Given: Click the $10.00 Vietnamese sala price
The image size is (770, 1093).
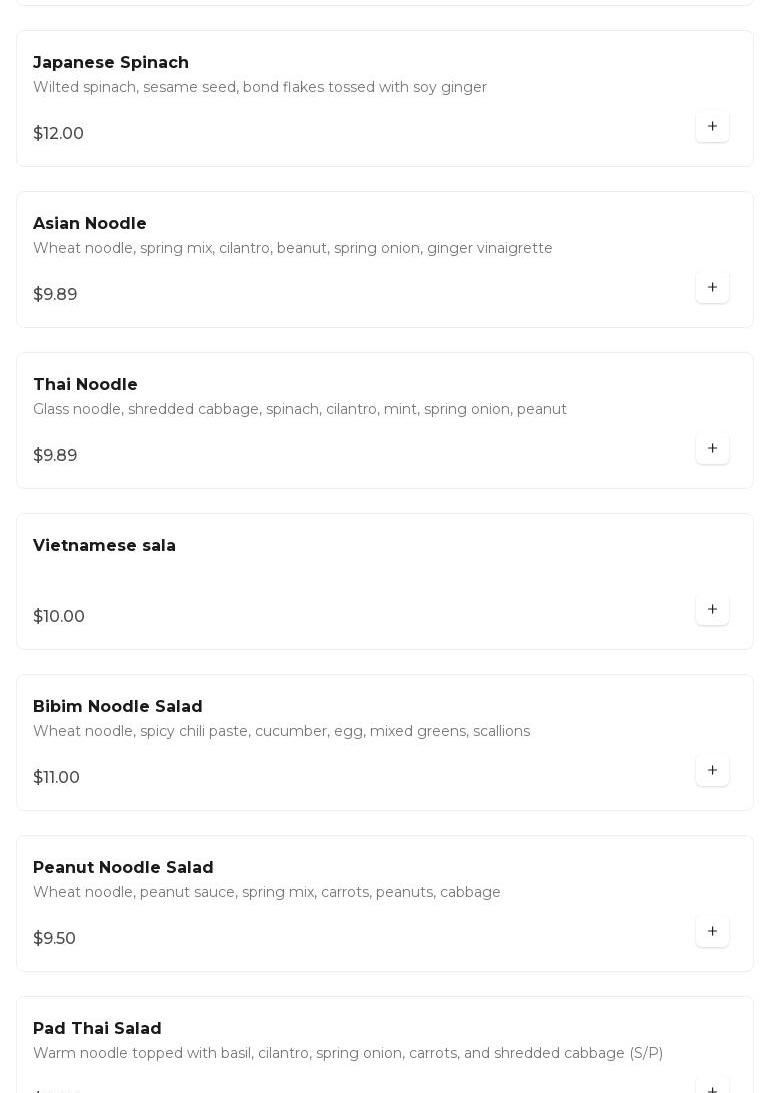Looking at the screenshot, I should click(x=59, y=617).
